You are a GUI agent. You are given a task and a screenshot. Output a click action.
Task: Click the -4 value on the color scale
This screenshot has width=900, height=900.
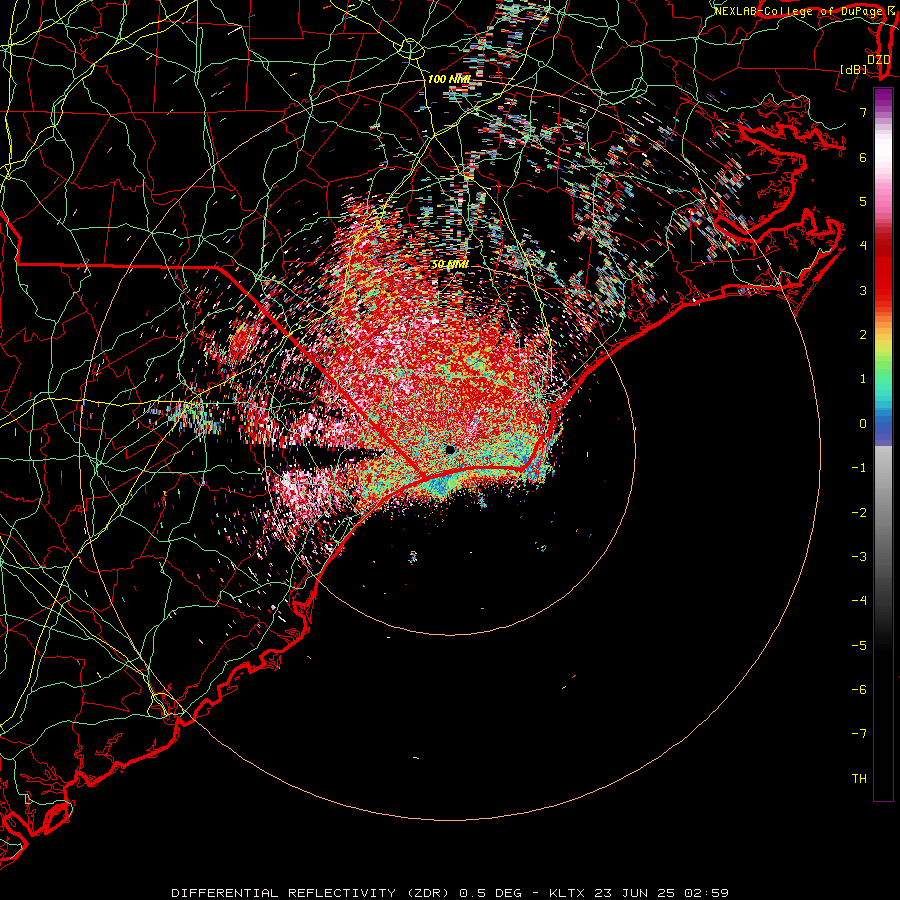point(859,600)
